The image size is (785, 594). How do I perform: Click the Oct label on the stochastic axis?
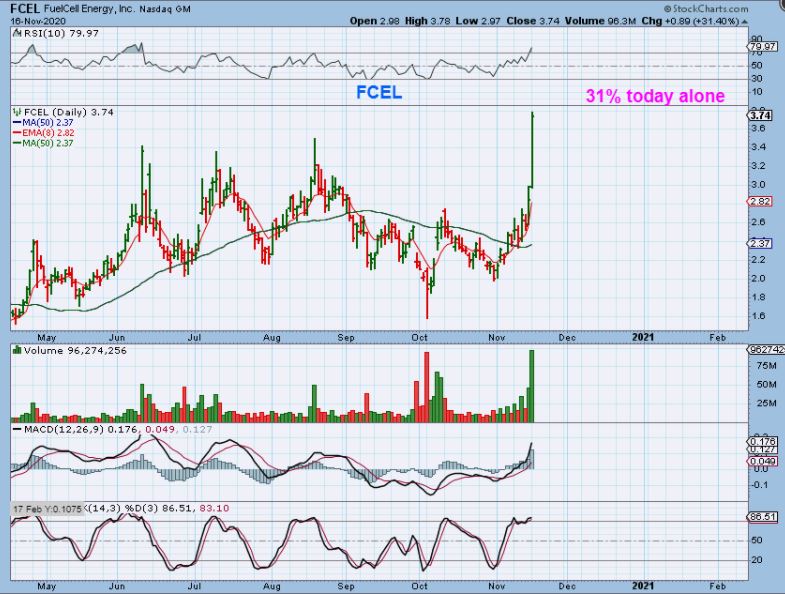coord(420,586)
